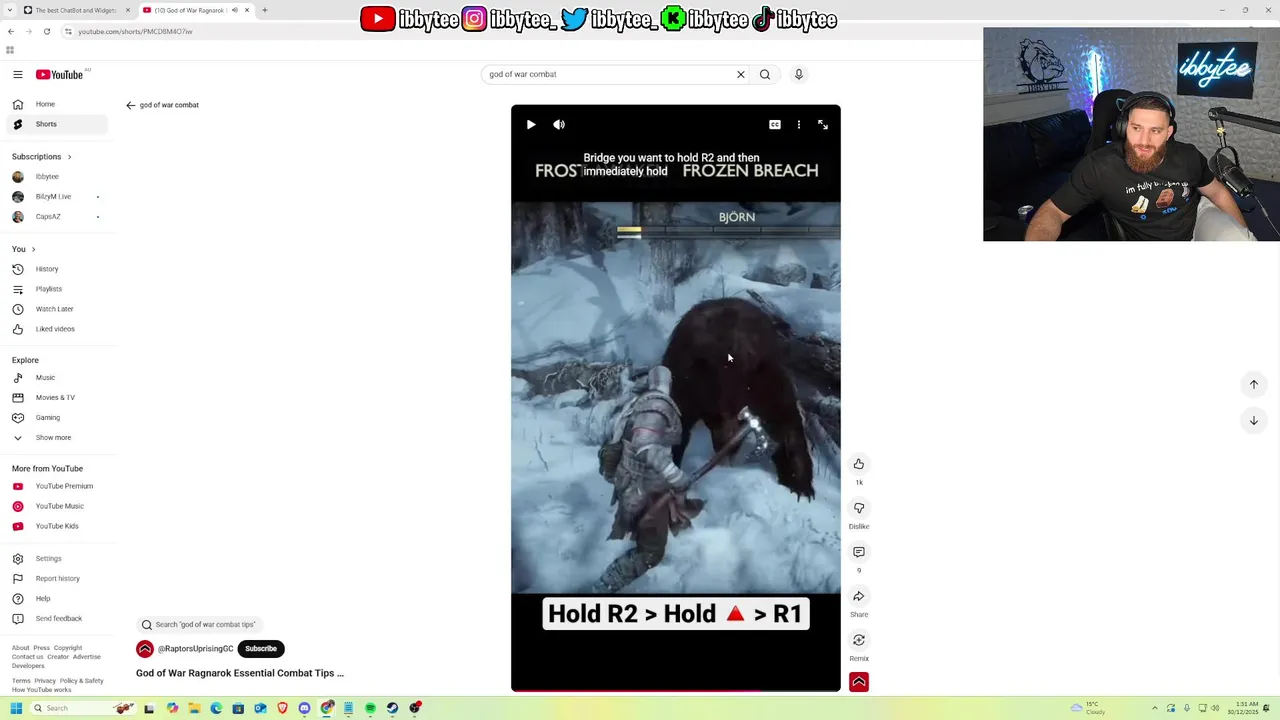Enter fullscreen for the Shorts player

coord(822,125)
